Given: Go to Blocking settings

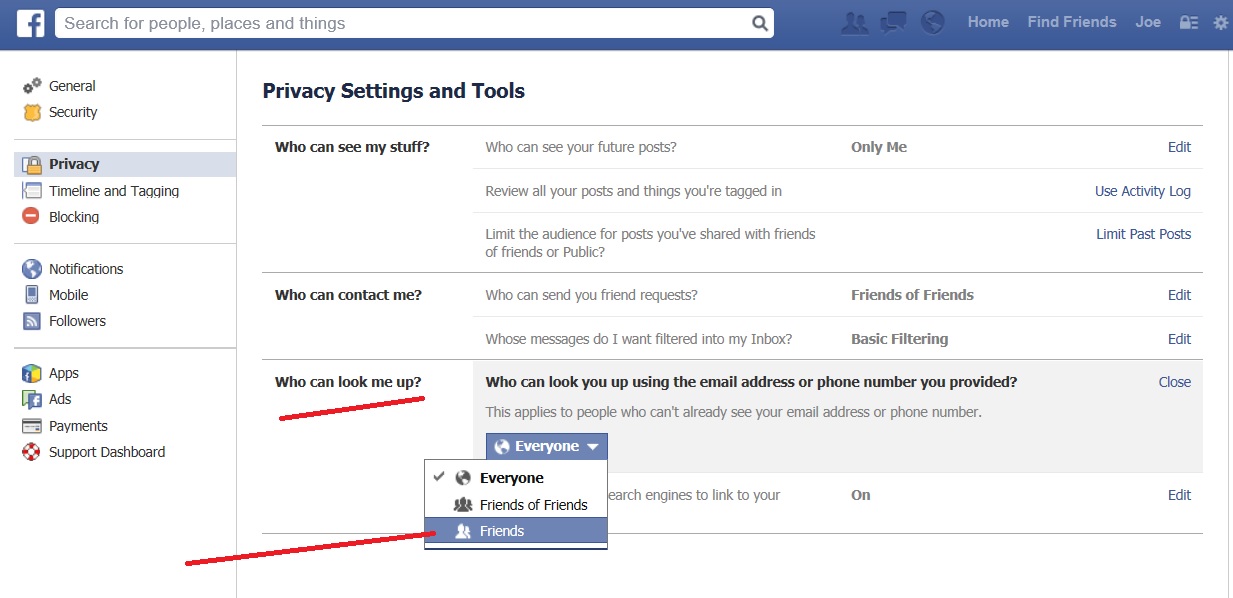Looking at the screenshot, I should (x=74, y=217).
